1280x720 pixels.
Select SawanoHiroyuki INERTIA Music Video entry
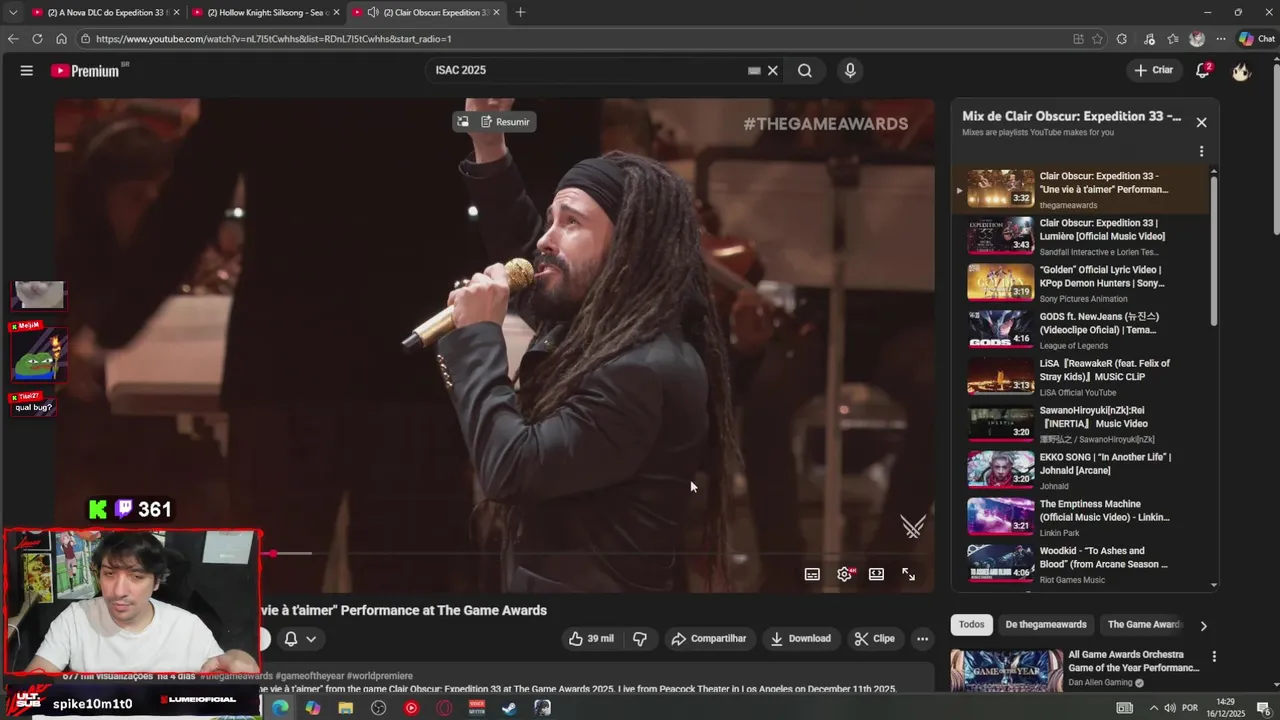coord(1081,423)
